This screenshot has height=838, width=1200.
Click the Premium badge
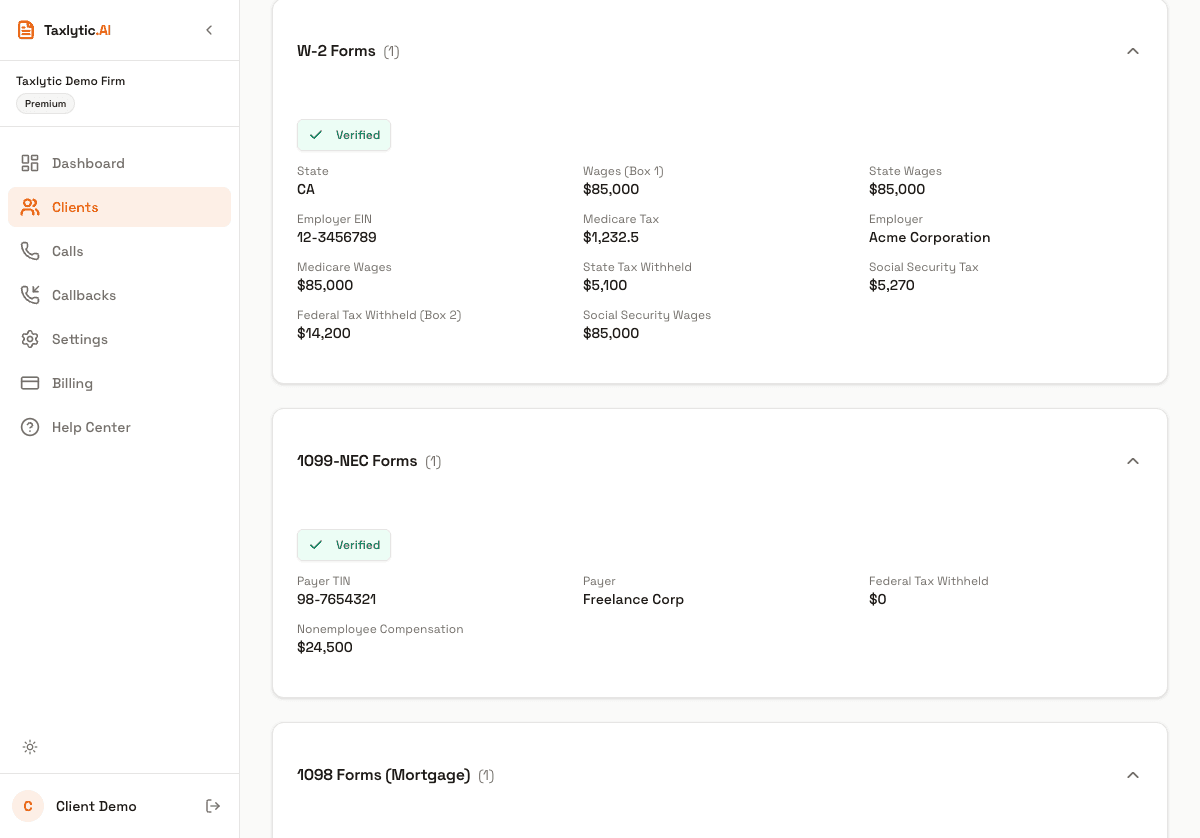click(45, 103)
